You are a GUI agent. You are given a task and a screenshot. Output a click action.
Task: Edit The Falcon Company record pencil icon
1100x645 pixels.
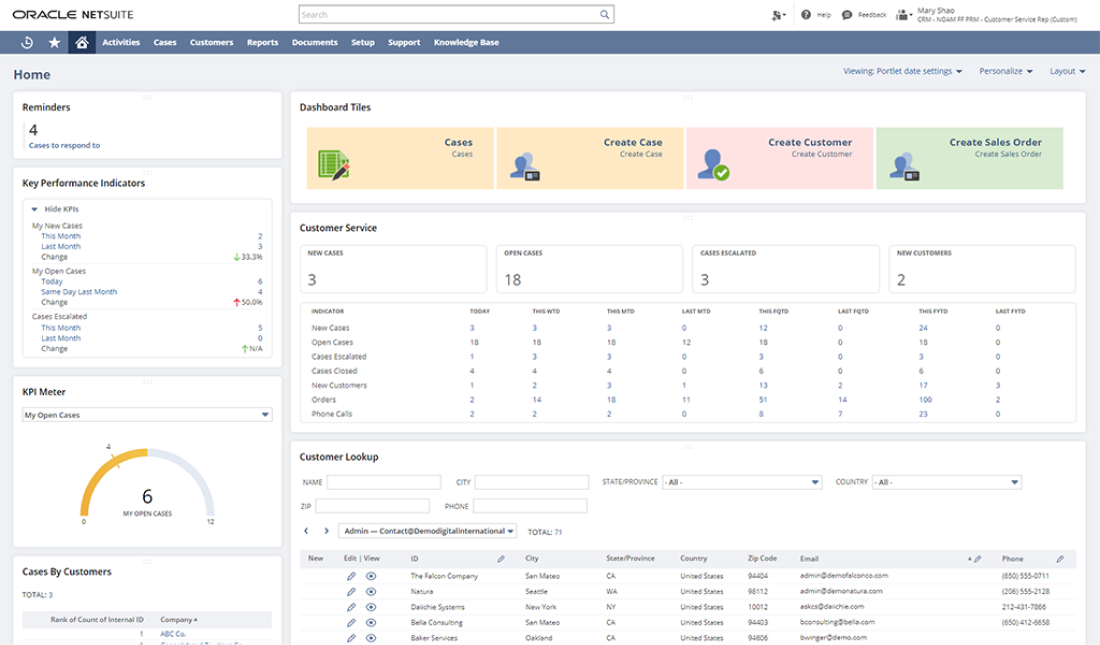pos(351,577)
